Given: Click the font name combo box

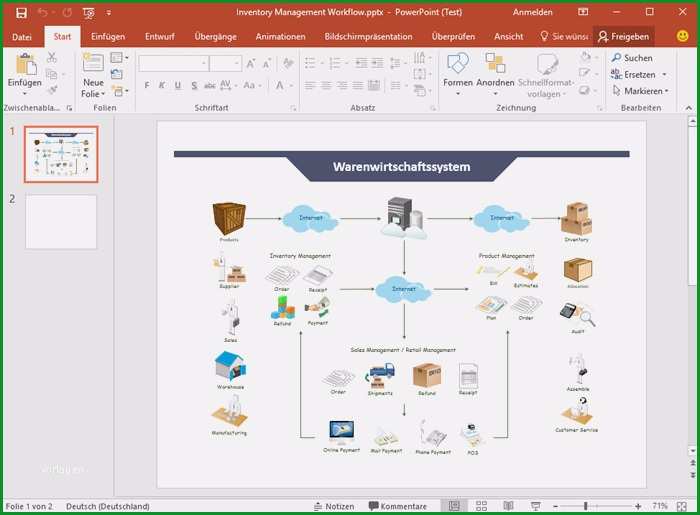Looking at the screenshot, I should coord(173,63).
